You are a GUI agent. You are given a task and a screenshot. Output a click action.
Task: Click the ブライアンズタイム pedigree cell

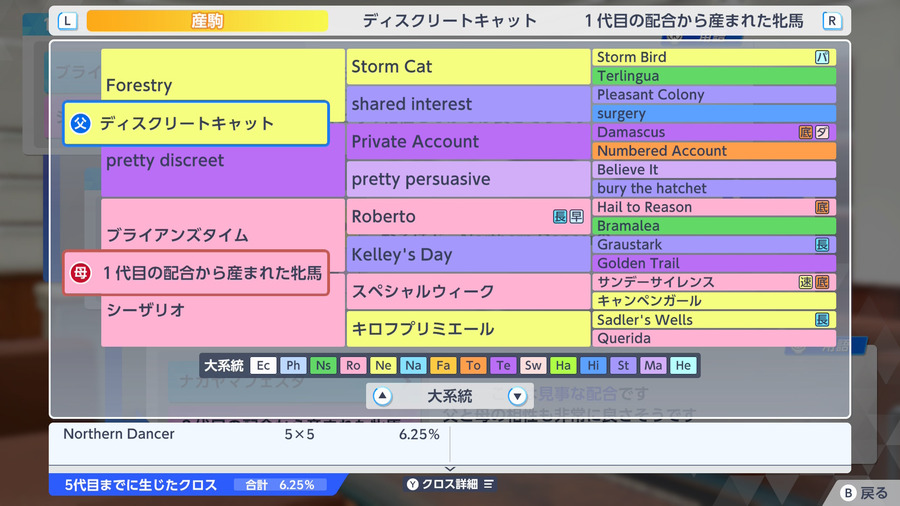click(x=223, y=235)
